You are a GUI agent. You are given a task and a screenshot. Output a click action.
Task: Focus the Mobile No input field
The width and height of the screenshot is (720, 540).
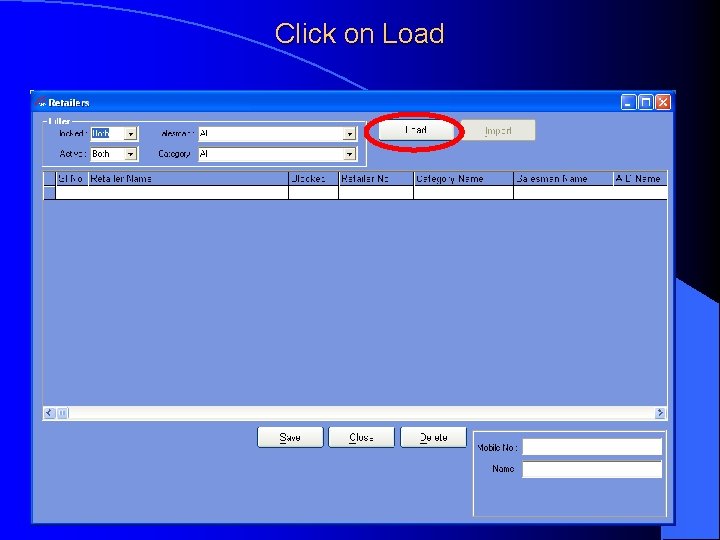592,447
